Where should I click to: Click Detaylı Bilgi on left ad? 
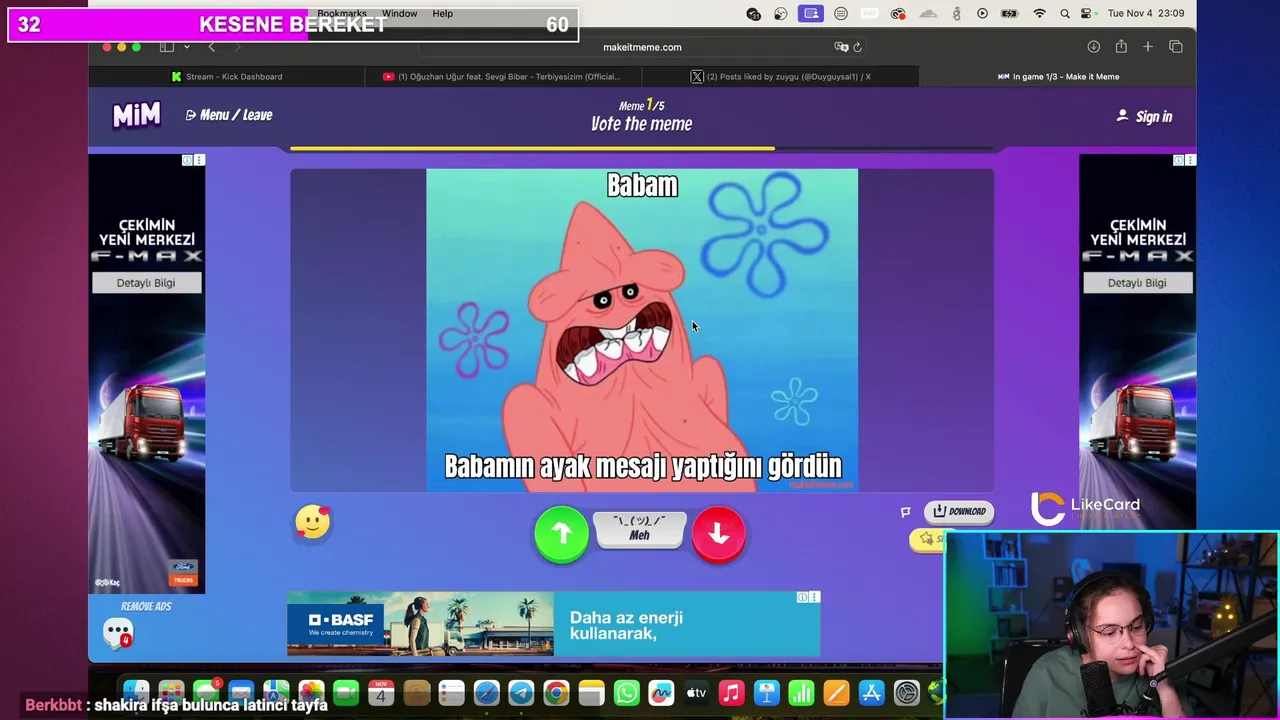click(x=146, y=283)
